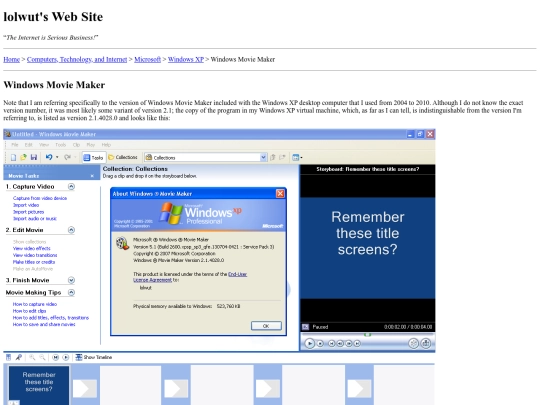The width and height of the screenshot is (540, 405).
Task: Open the File menu
Action: click(x=15, y=145)
